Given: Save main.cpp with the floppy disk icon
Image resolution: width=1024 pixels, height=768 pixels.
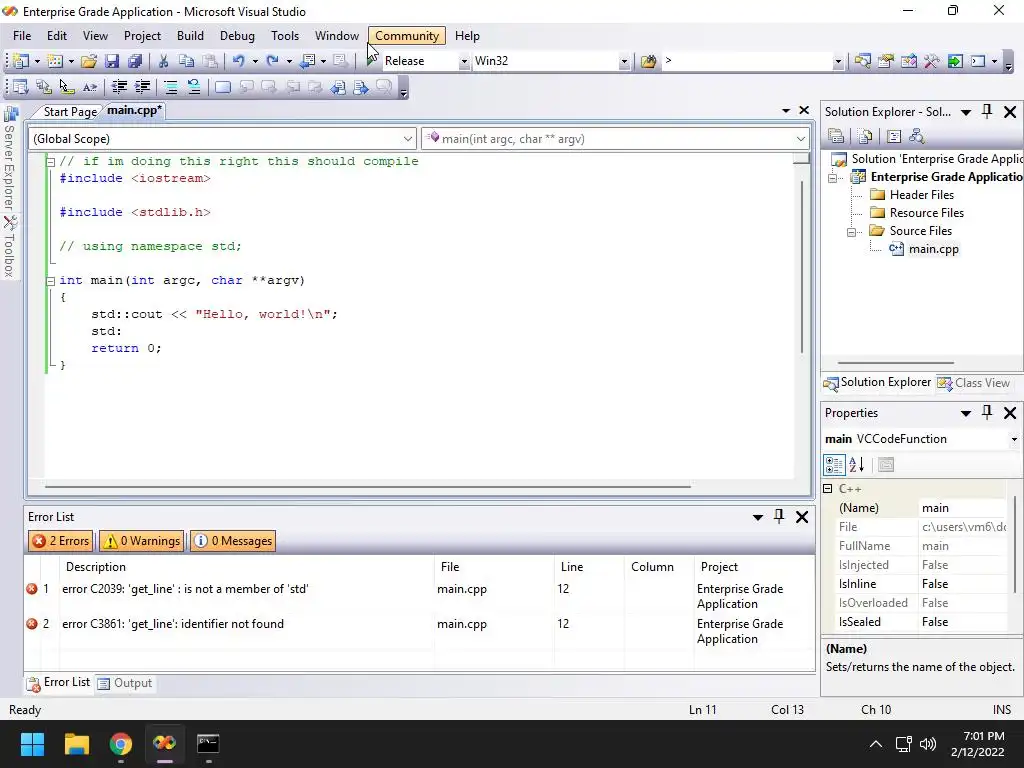Looking at the screenshot, I should pyautogui.click(x=112, y=61).
